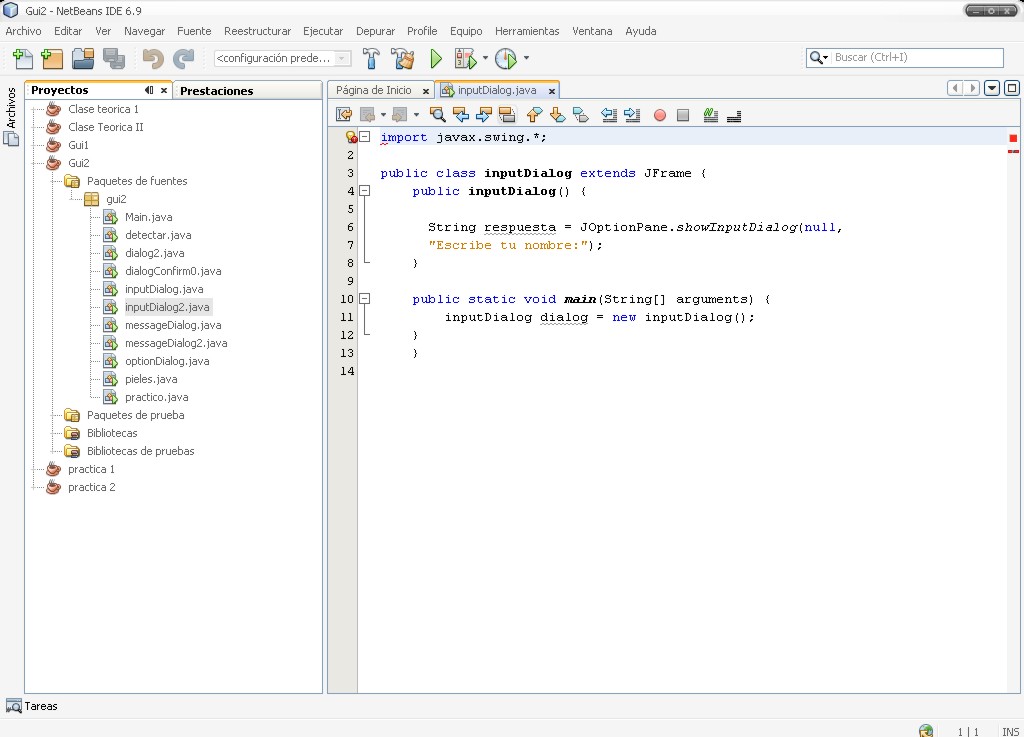
Task: Save all open files
Action: tap(114, 59)
